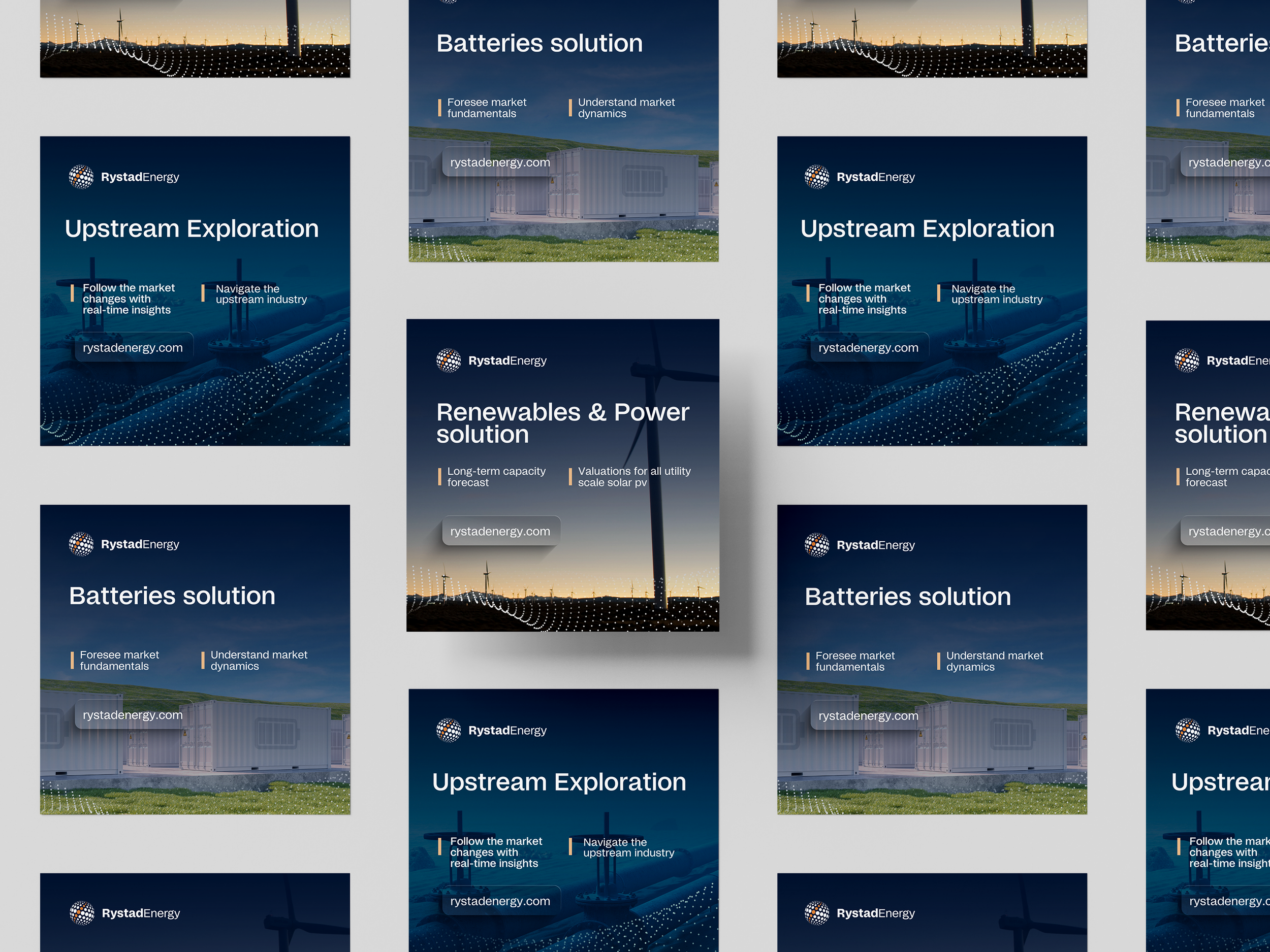
Task: Open the rystadenergy.com button on the Upstream card right of the center card
Action: pyautogui.click(x=869, y=348)
